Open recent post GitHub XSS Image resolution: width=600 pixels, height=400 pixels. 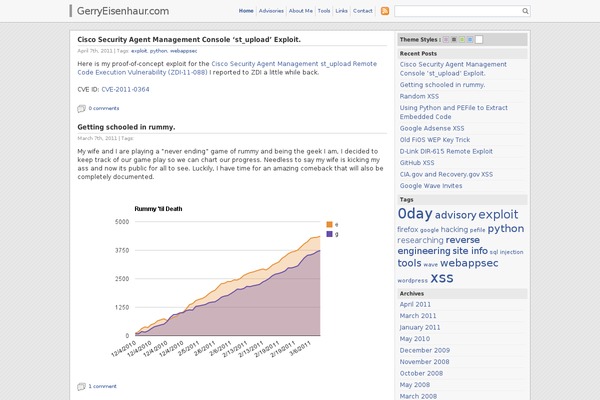(x=417, y=163)
